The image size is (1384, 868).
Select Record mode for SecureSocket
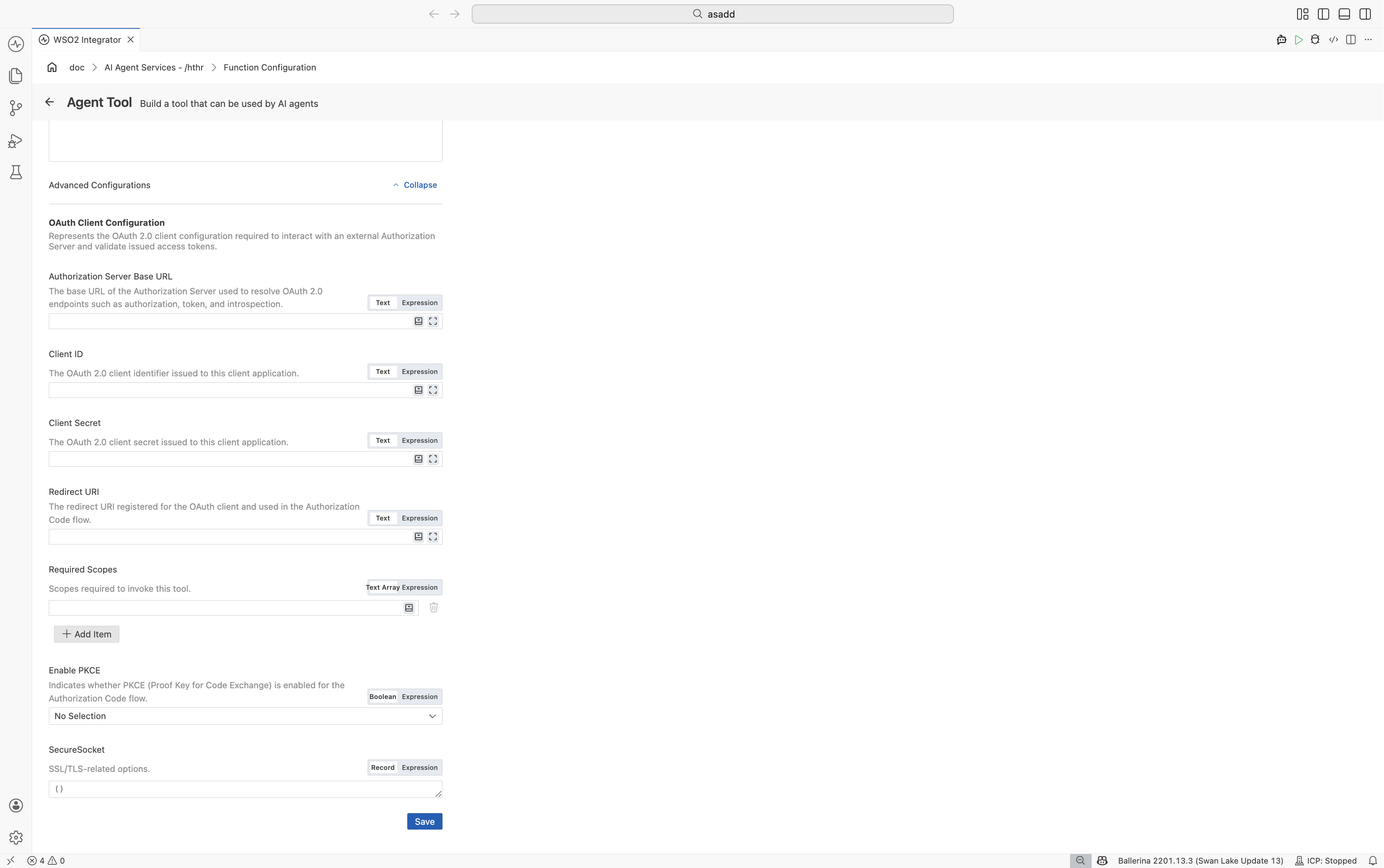pos(383,768)
